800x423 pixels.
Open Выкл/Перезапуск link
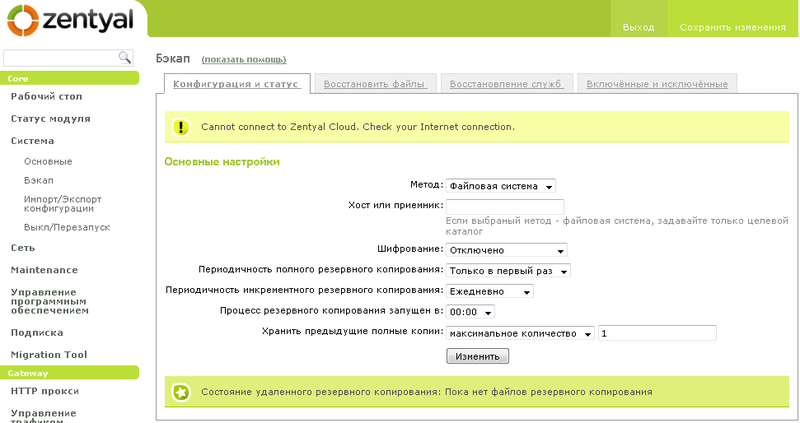[67, 228]
